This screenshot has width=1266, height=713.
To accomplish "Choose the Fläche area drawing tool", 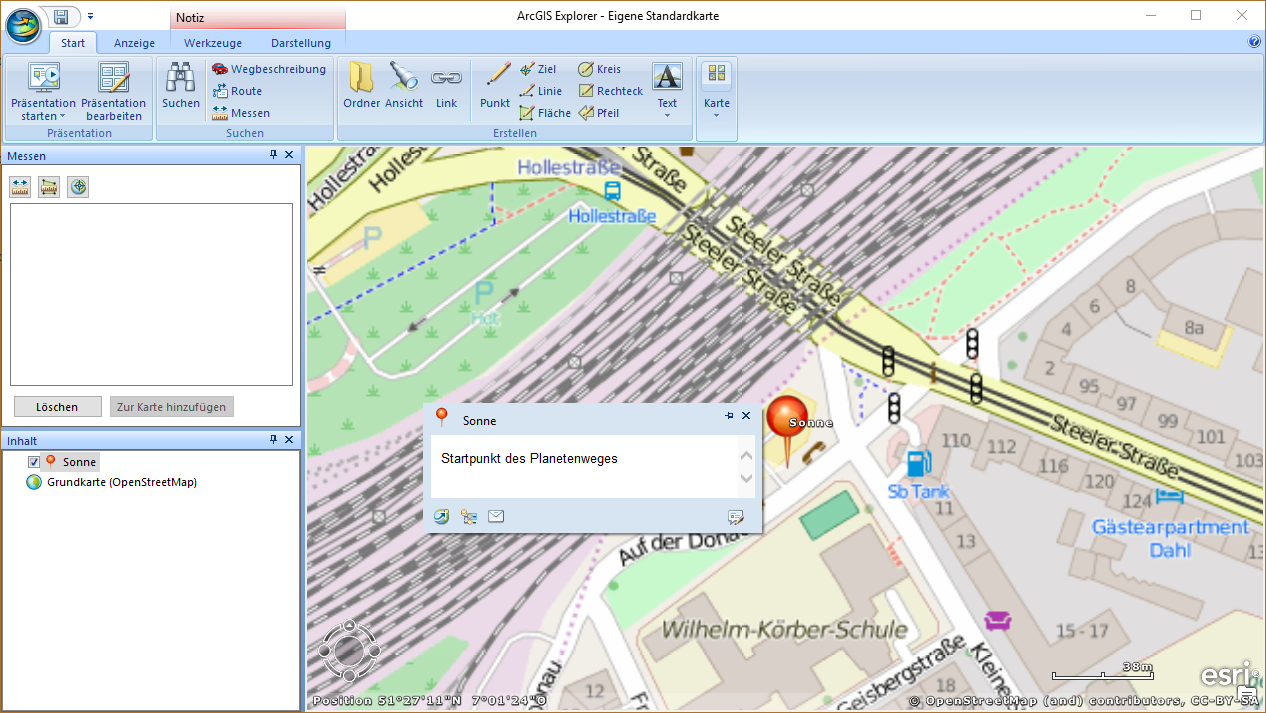I will [x=545, y=113].
